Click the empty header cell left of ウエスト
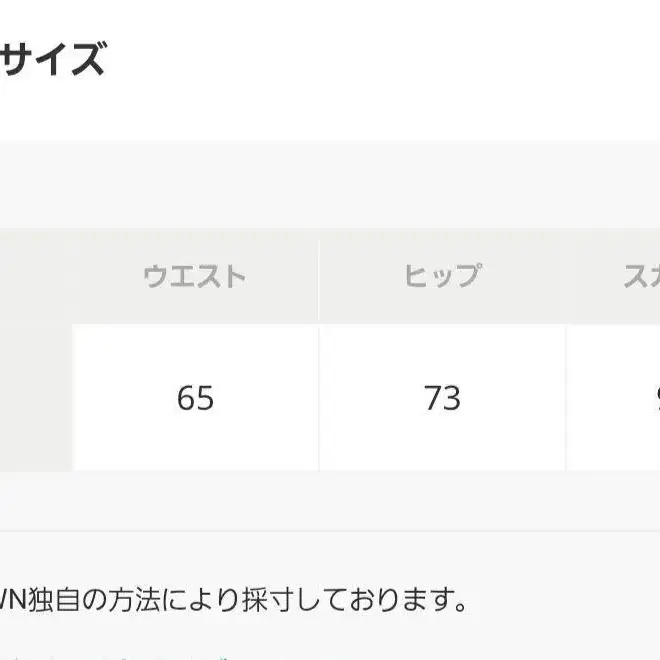660x660 pixels. (x=36, y=277)
